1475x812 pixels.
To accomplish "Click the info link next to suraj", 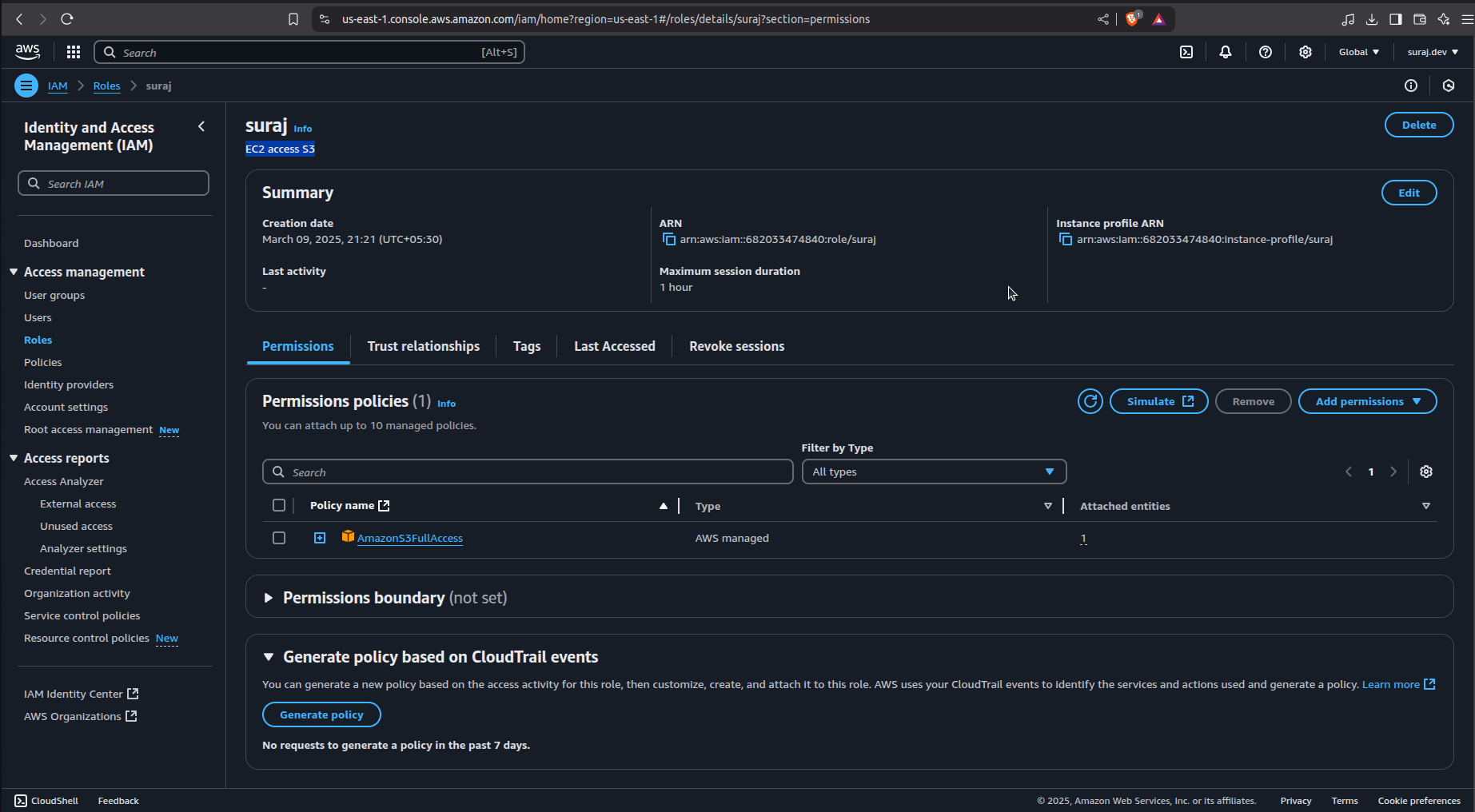I will tap(303, 129).
